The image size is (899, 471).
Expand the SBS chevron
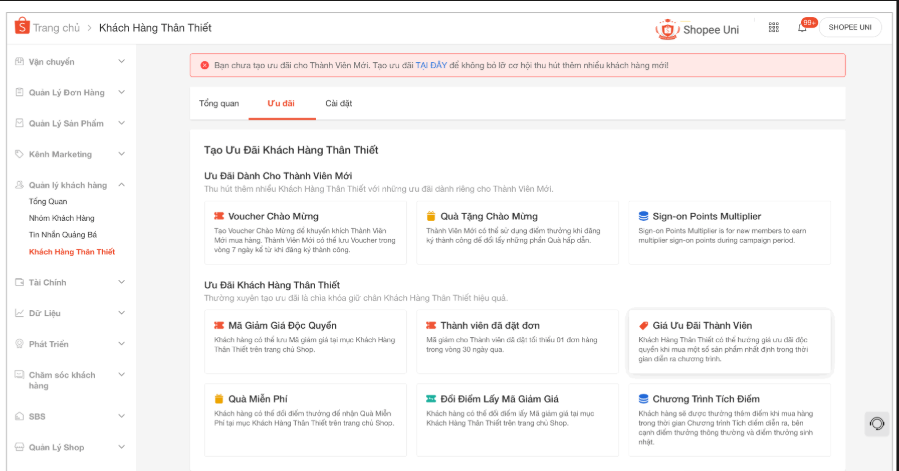click(122, 416)
